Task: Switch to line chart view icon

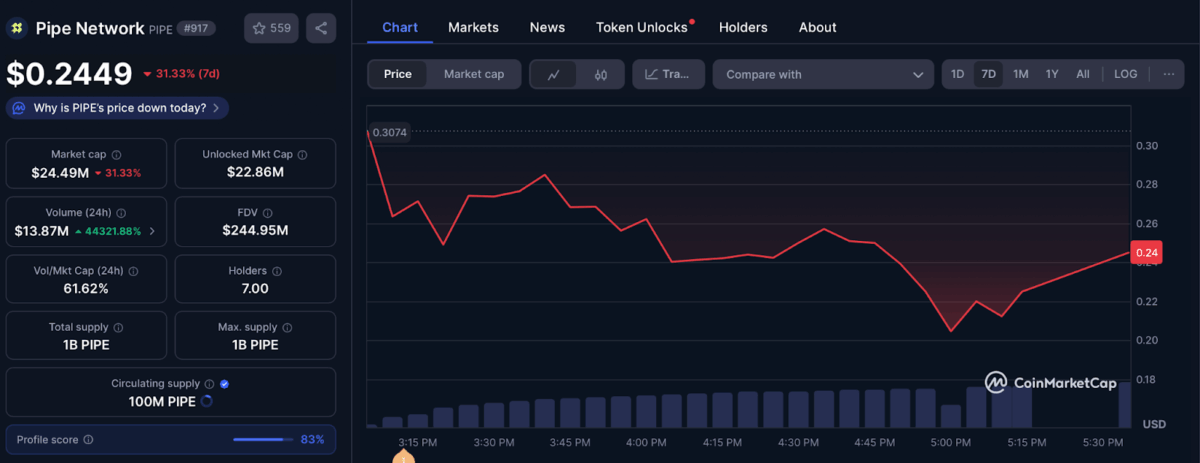Action: tap(553, 74)
